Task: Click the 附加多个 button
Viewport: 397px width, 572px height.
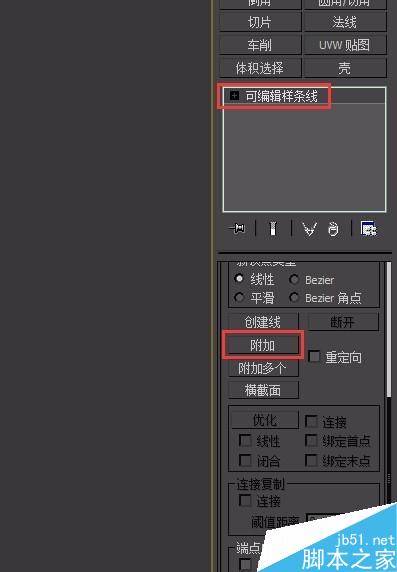Action: click(x=263, y=368)
